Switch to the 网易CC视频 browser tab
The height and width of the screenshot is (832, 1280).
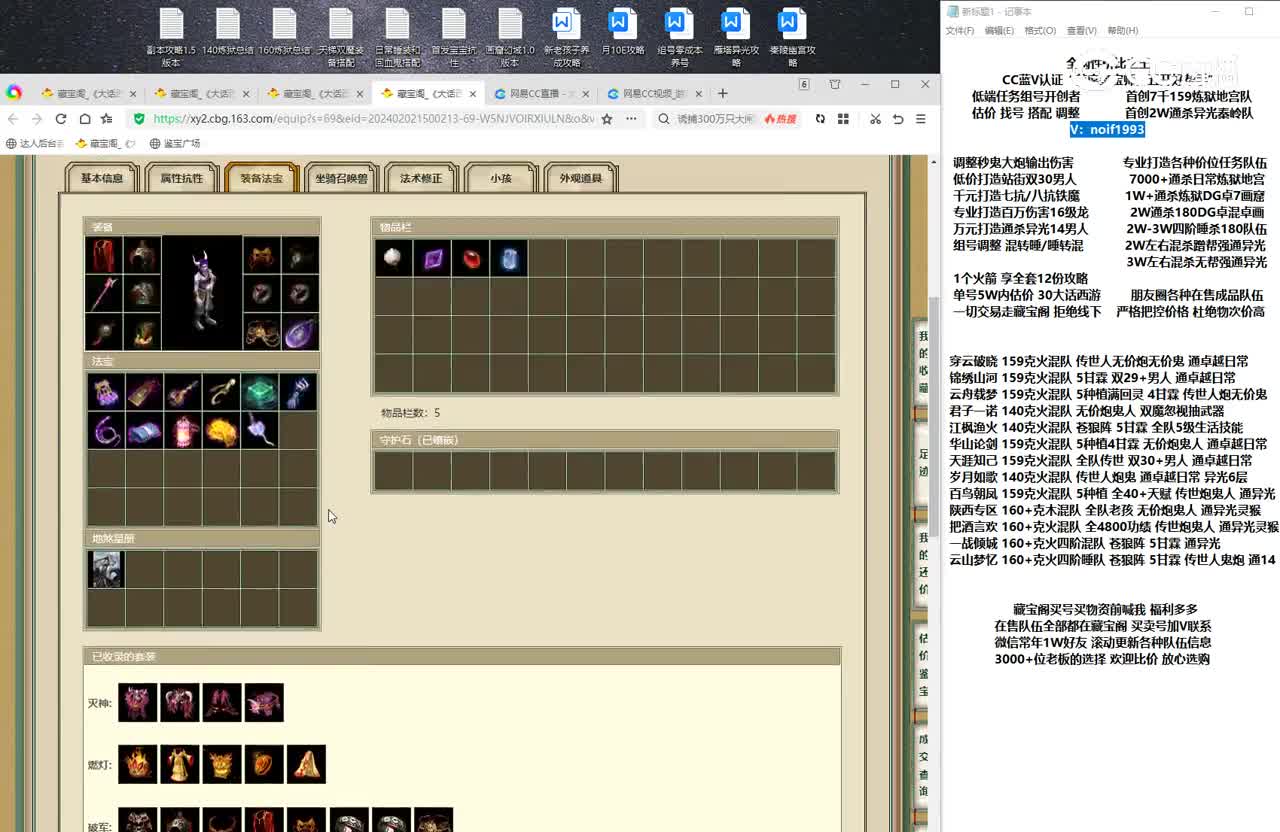[x=656, y=93]
